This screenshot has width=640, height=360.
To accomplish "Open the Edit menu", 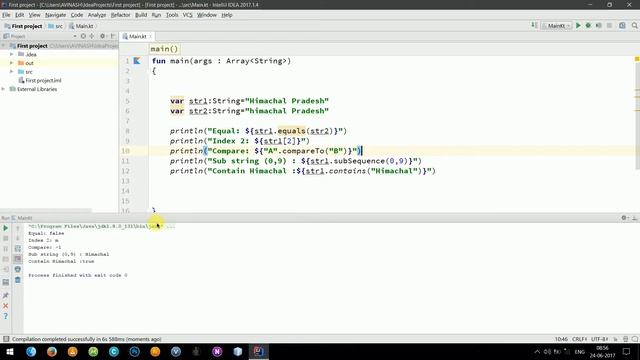I will [20, 15].
